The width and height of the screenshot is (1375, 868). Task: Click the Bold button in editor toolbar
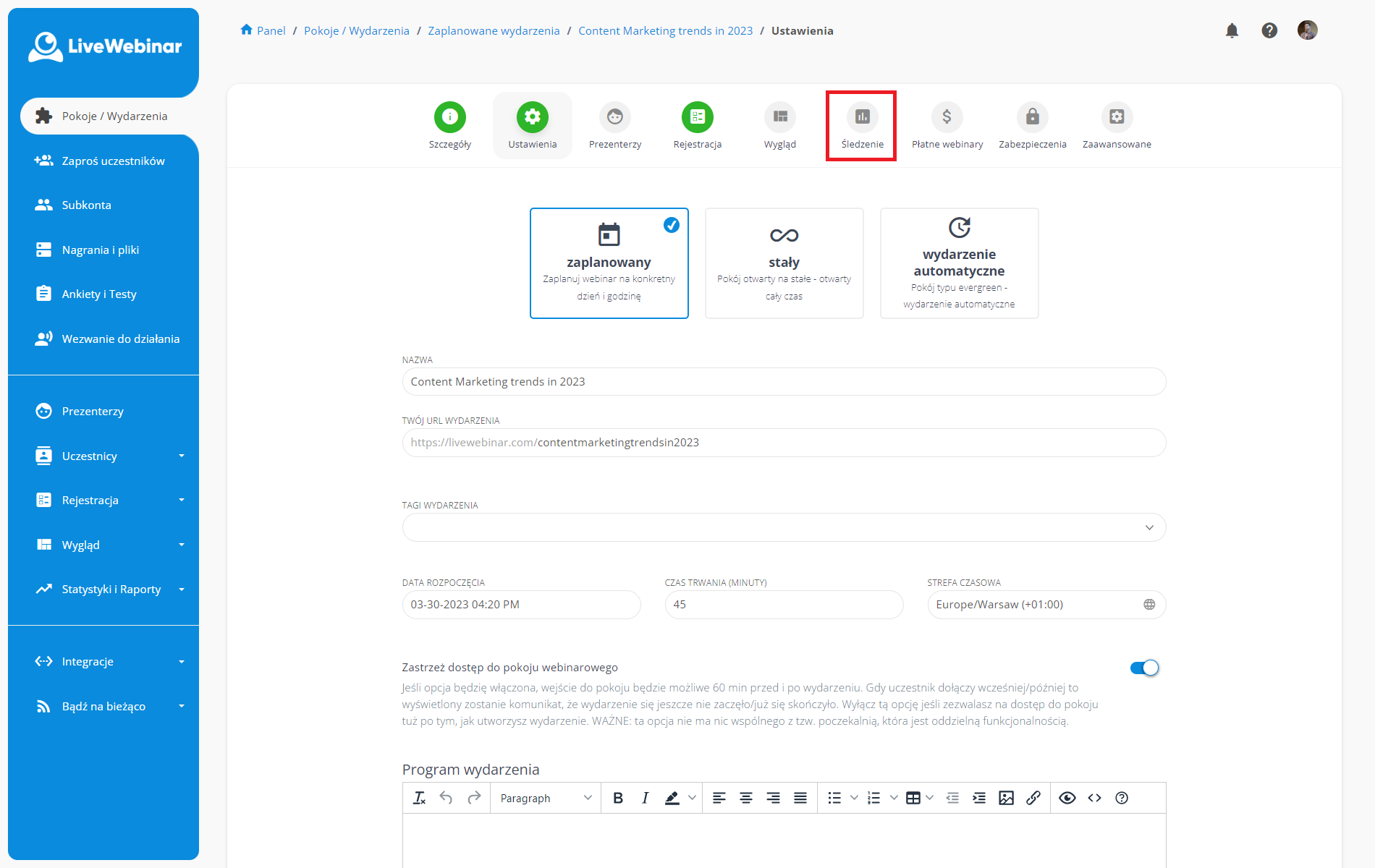[617, 798]
